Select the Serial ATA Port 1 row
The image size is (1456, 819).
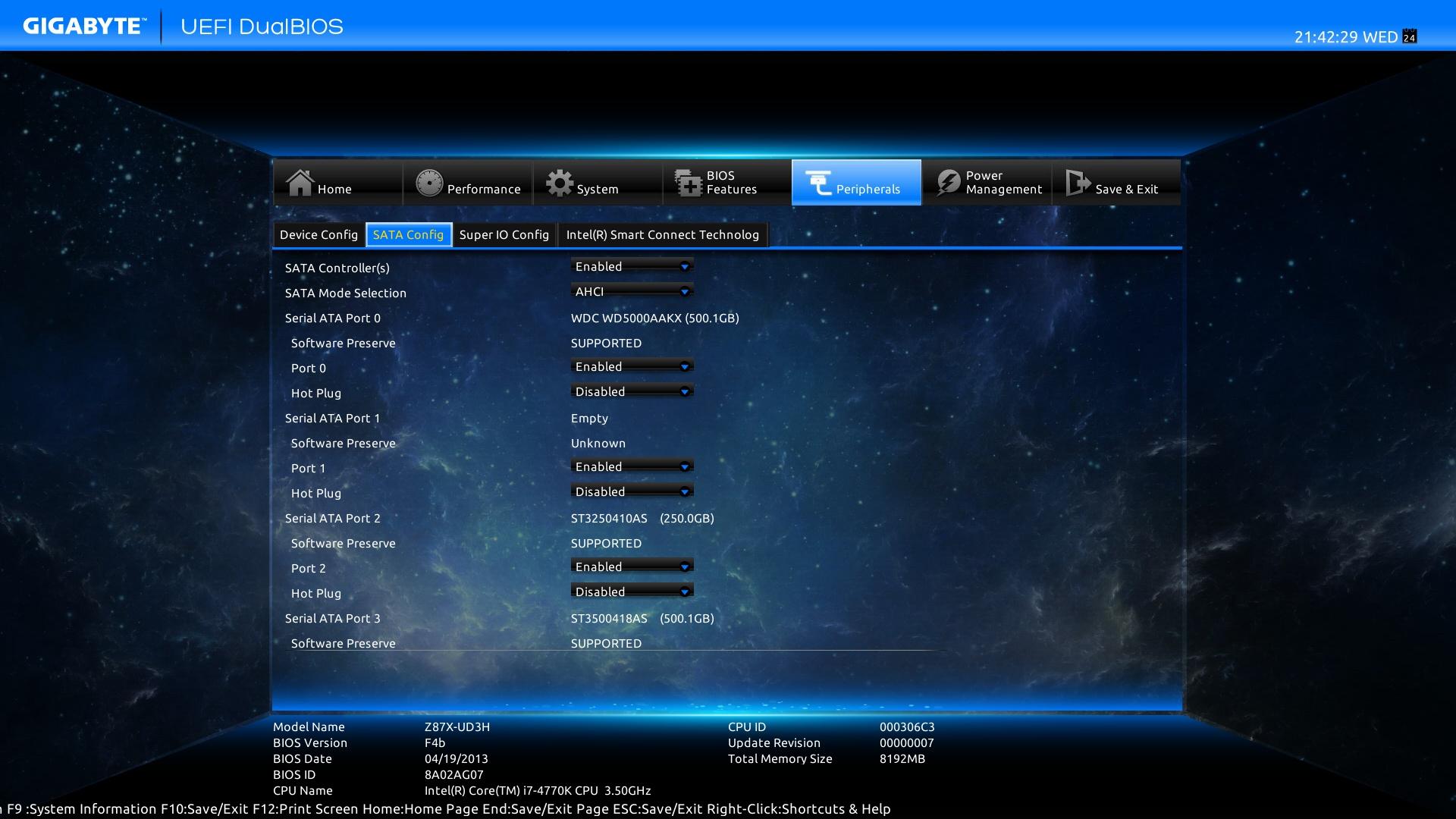(x=333, y=419)
